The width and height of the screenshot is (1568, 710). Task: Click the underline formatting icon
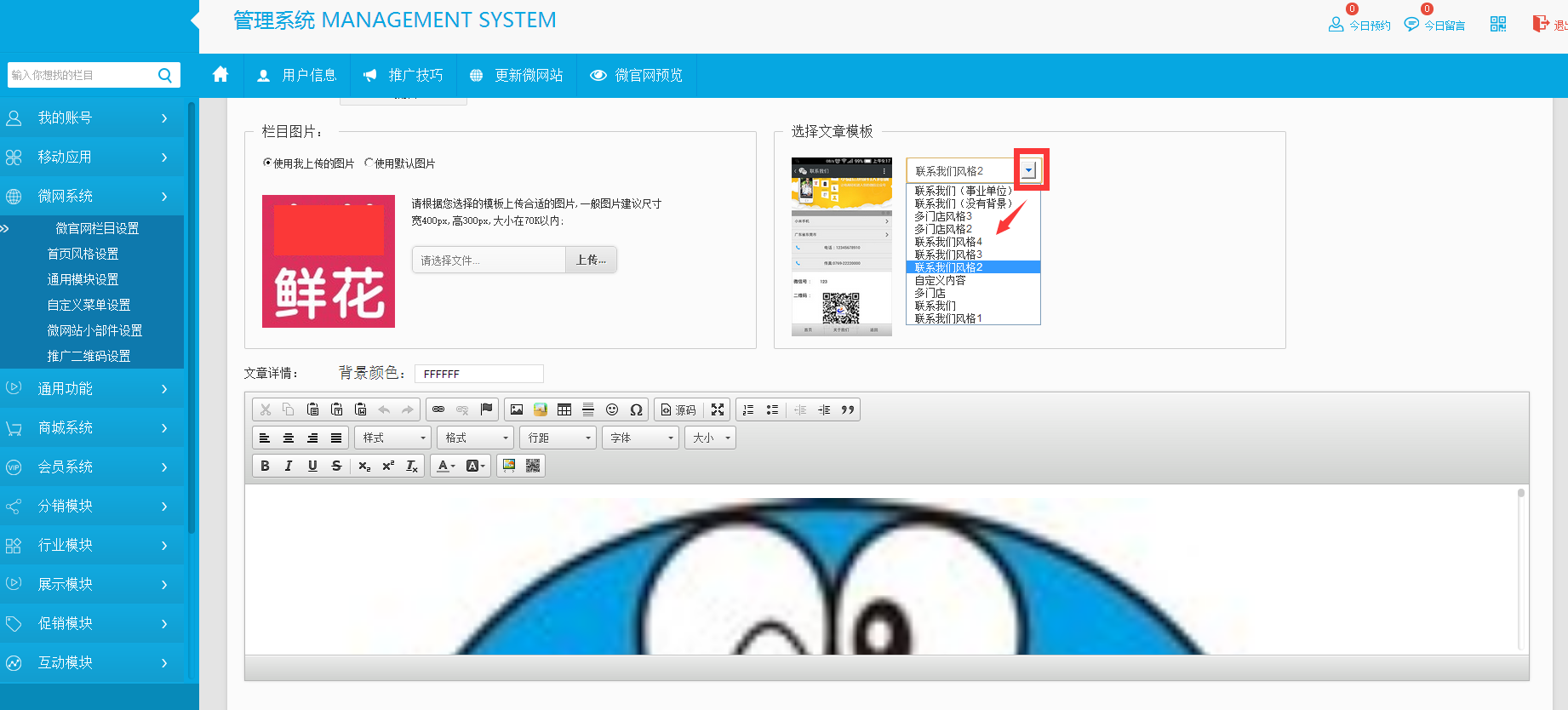point(312,466)
